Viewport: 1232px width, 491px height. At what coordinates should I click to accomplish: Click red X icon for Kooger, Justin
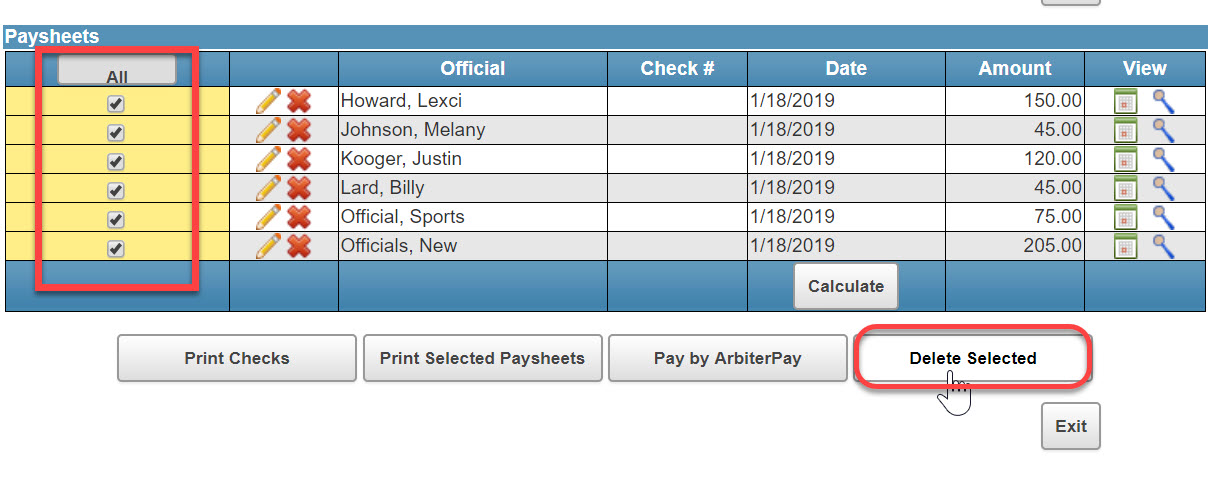coord(298,159)
